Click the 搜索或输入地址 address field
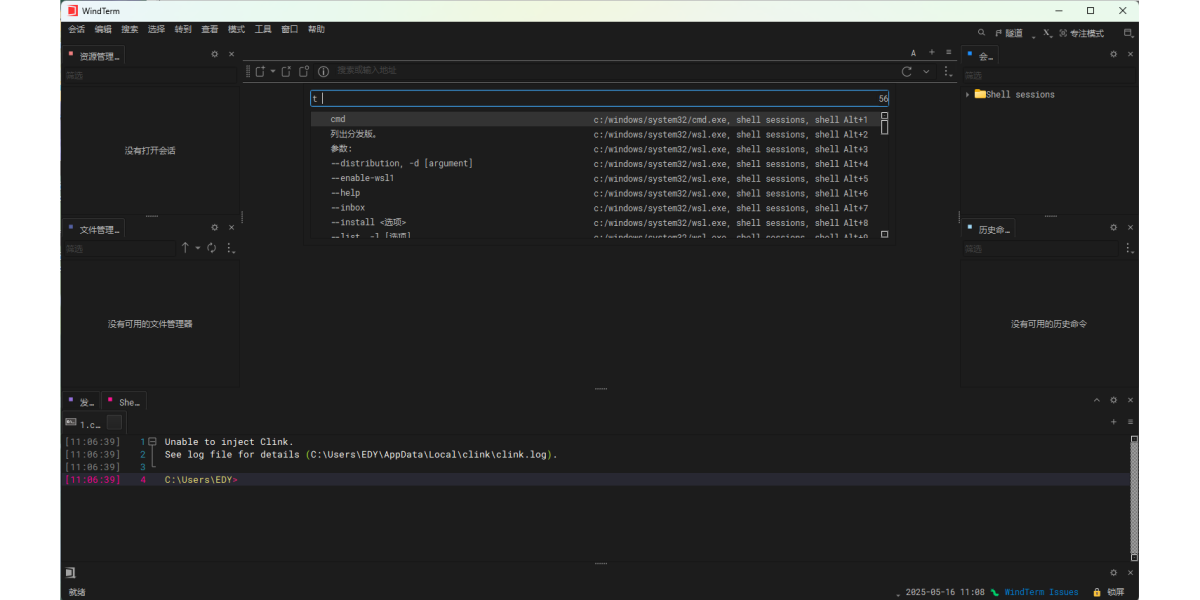This screenshot has height=600, width=1200. 615,71
